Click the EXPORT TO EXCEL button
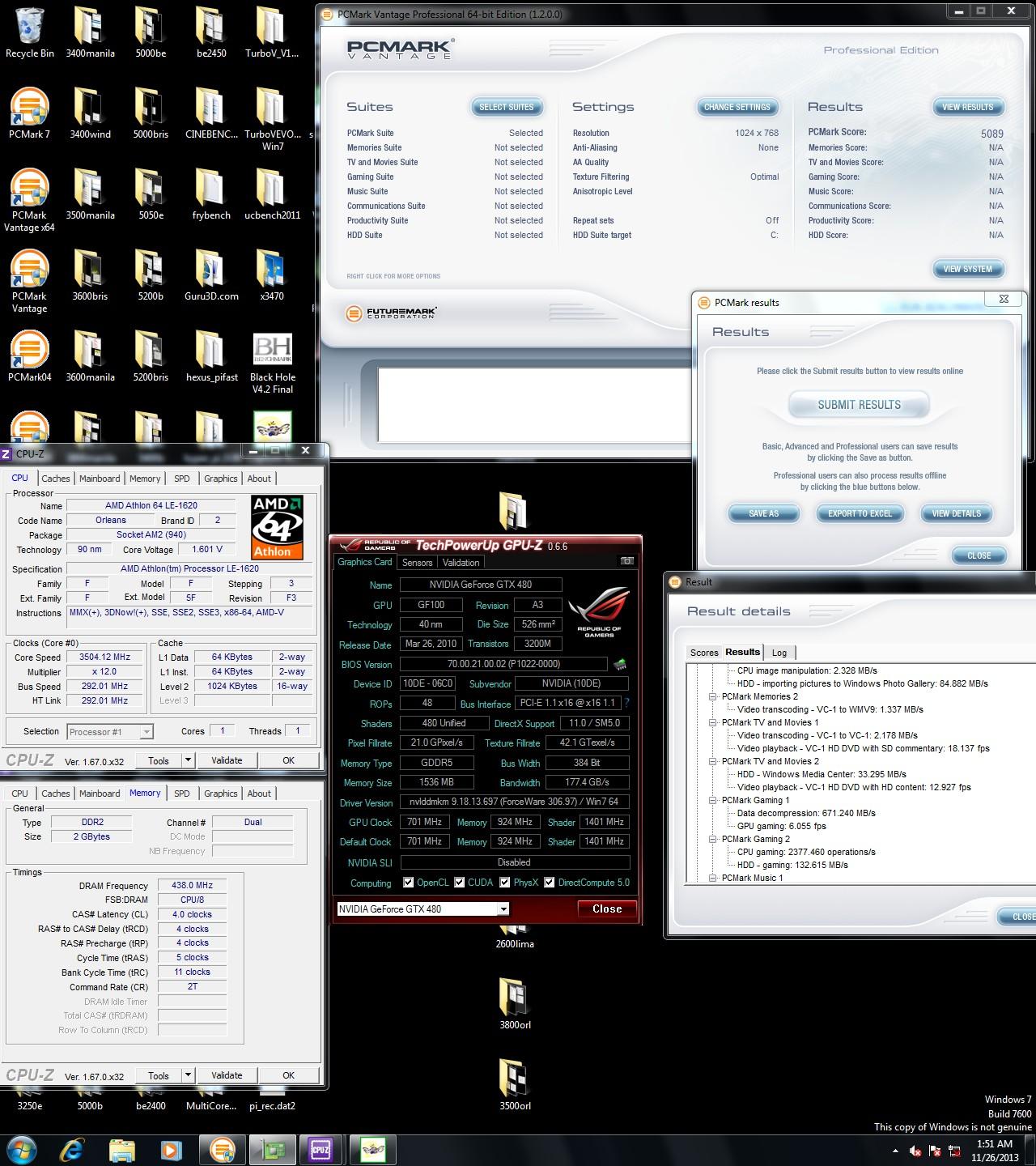 pos(860,513)
